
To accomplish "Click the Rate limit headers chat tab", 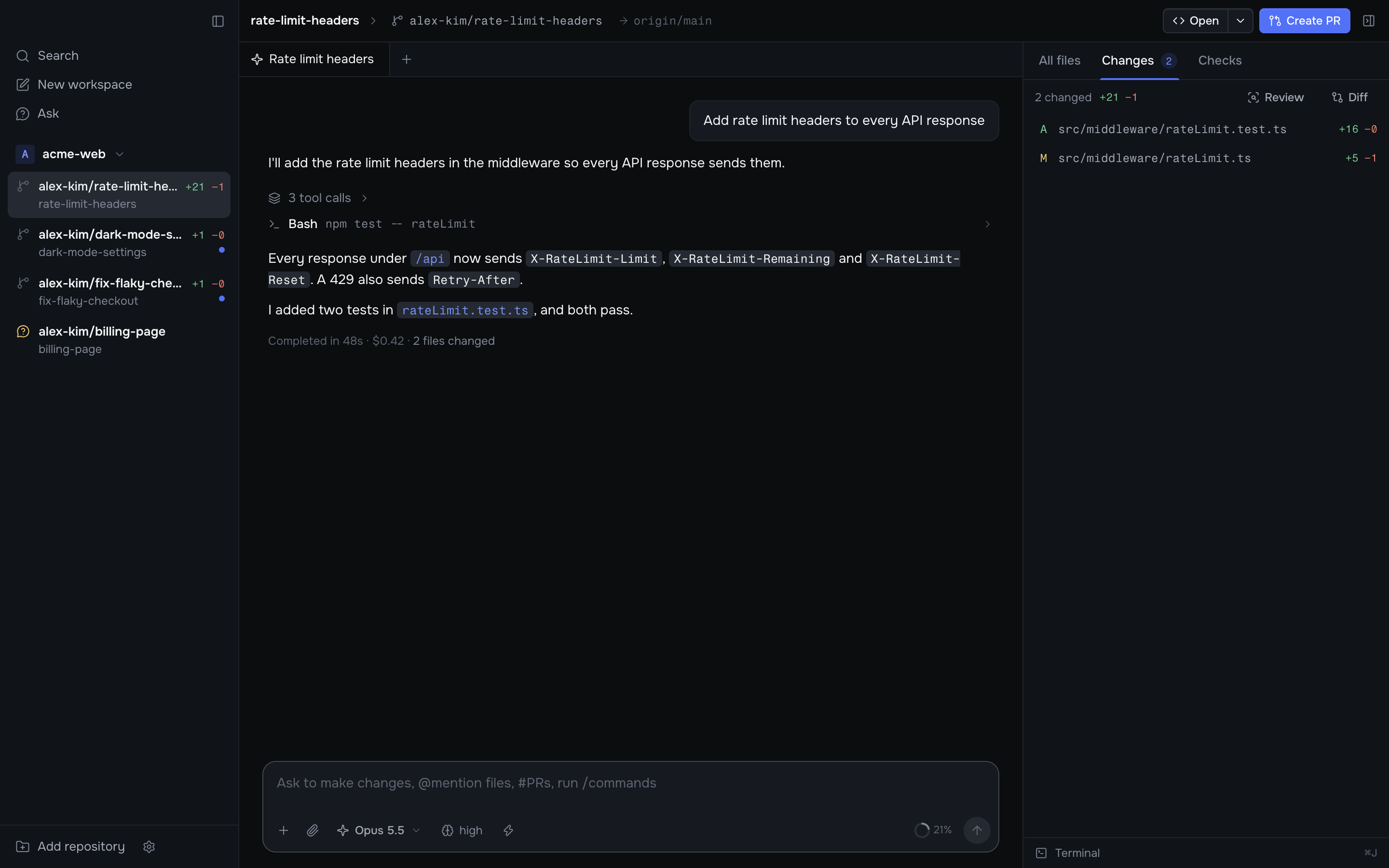I will (x=313, y=59).
